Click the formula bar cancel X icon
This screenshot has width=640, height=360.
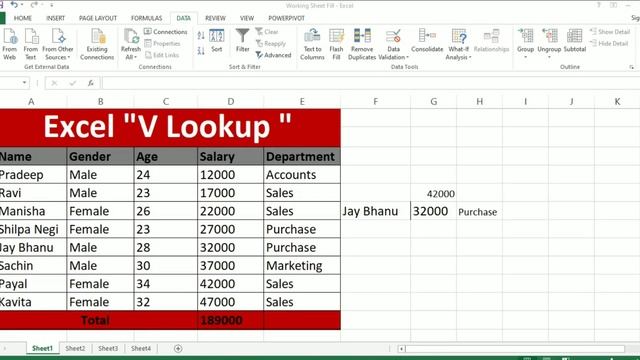54,83
